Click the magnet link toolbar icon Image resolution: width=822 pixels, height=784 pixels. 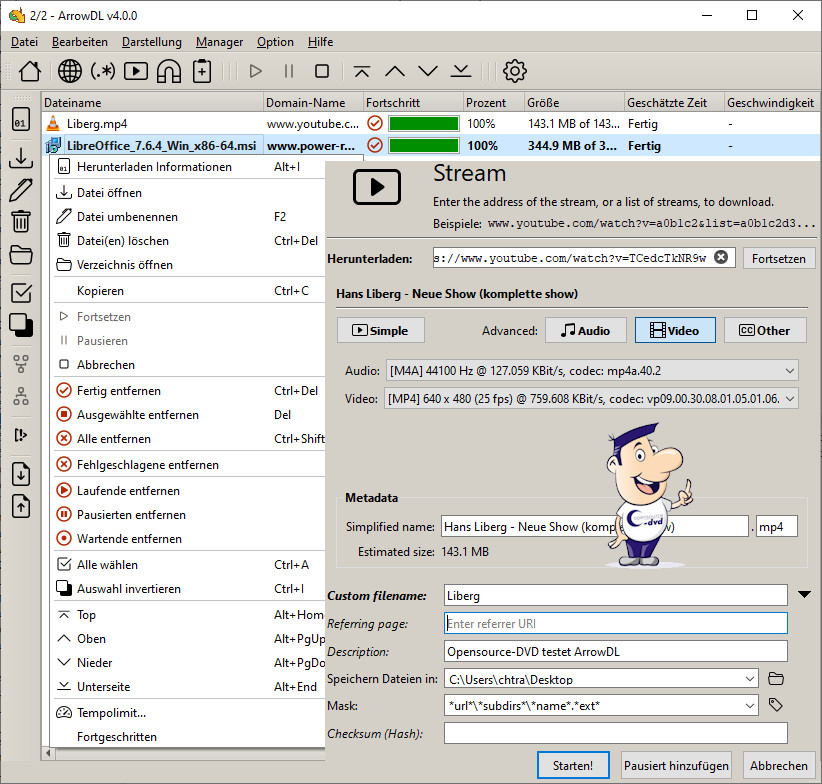tap(169, 71)
